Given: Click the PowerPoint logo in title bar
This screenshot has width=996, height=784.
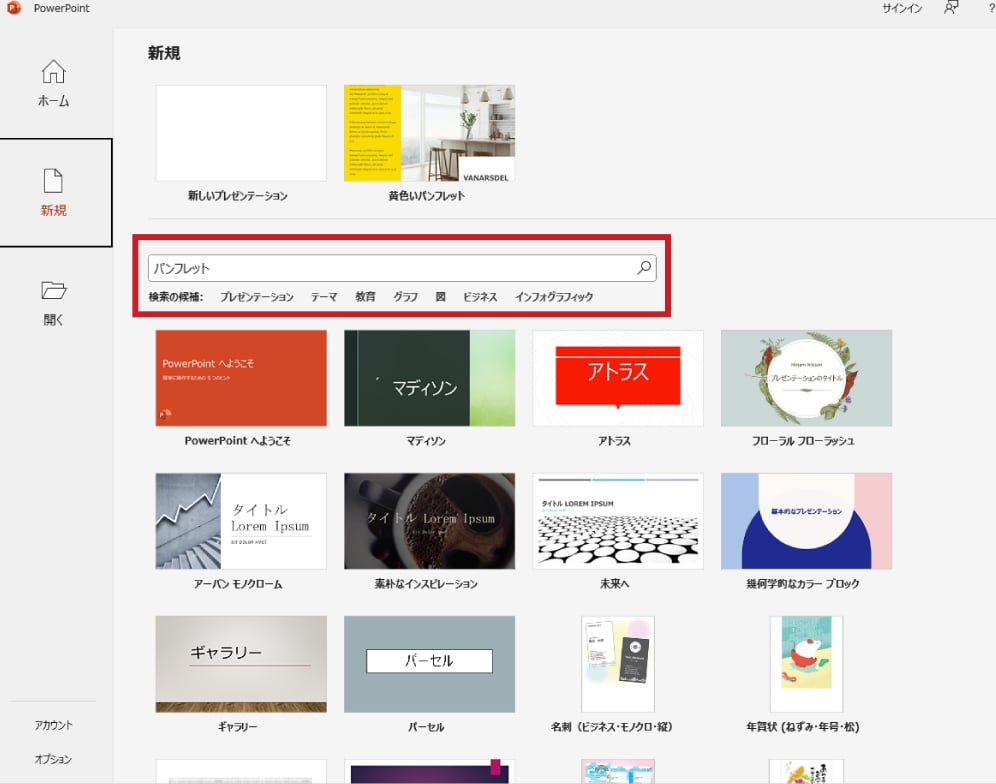Looking at the screenshot, I should (x=14, y=8).
